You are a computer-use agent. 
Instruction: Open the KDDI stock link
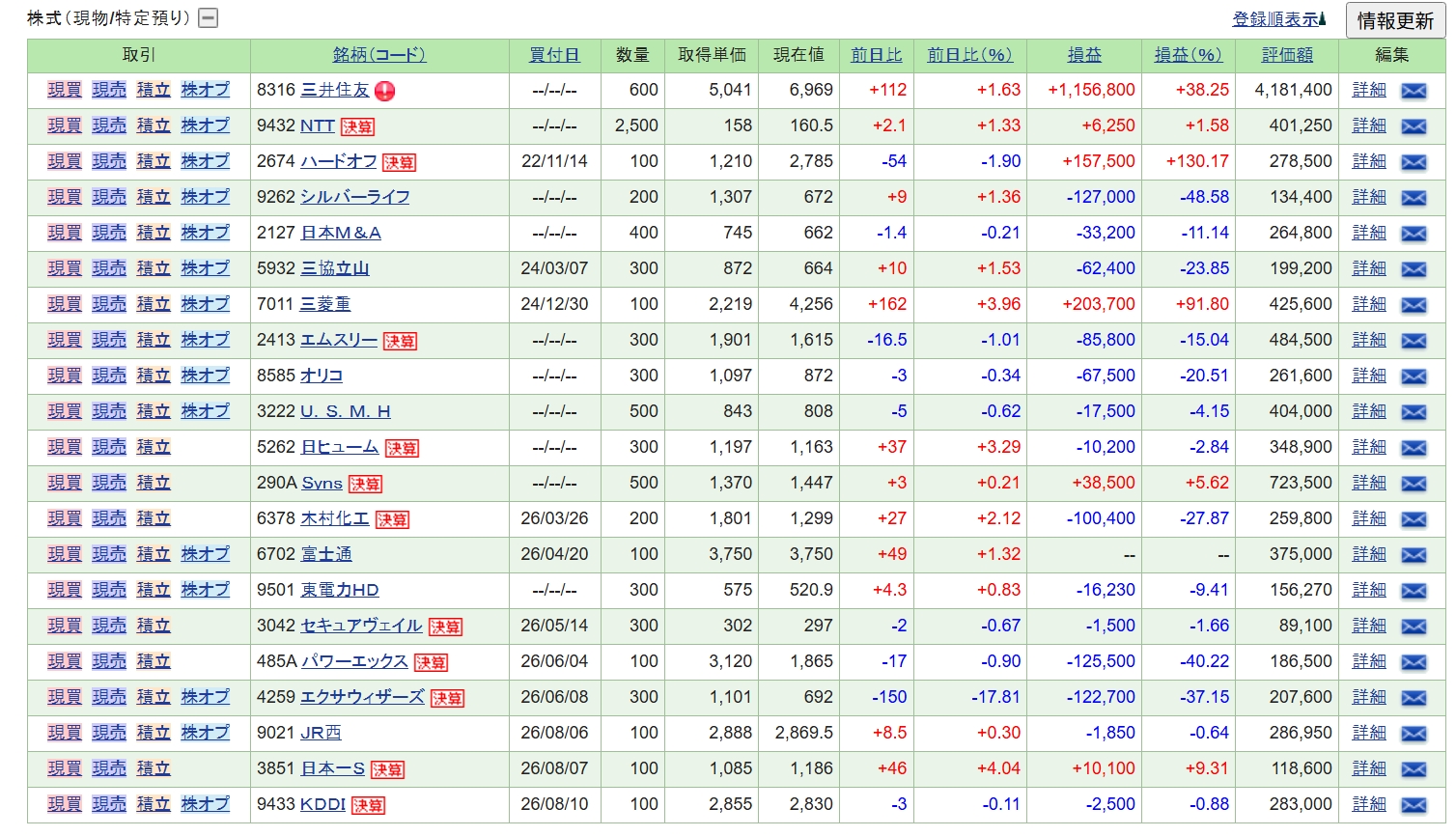coord(322,804)
